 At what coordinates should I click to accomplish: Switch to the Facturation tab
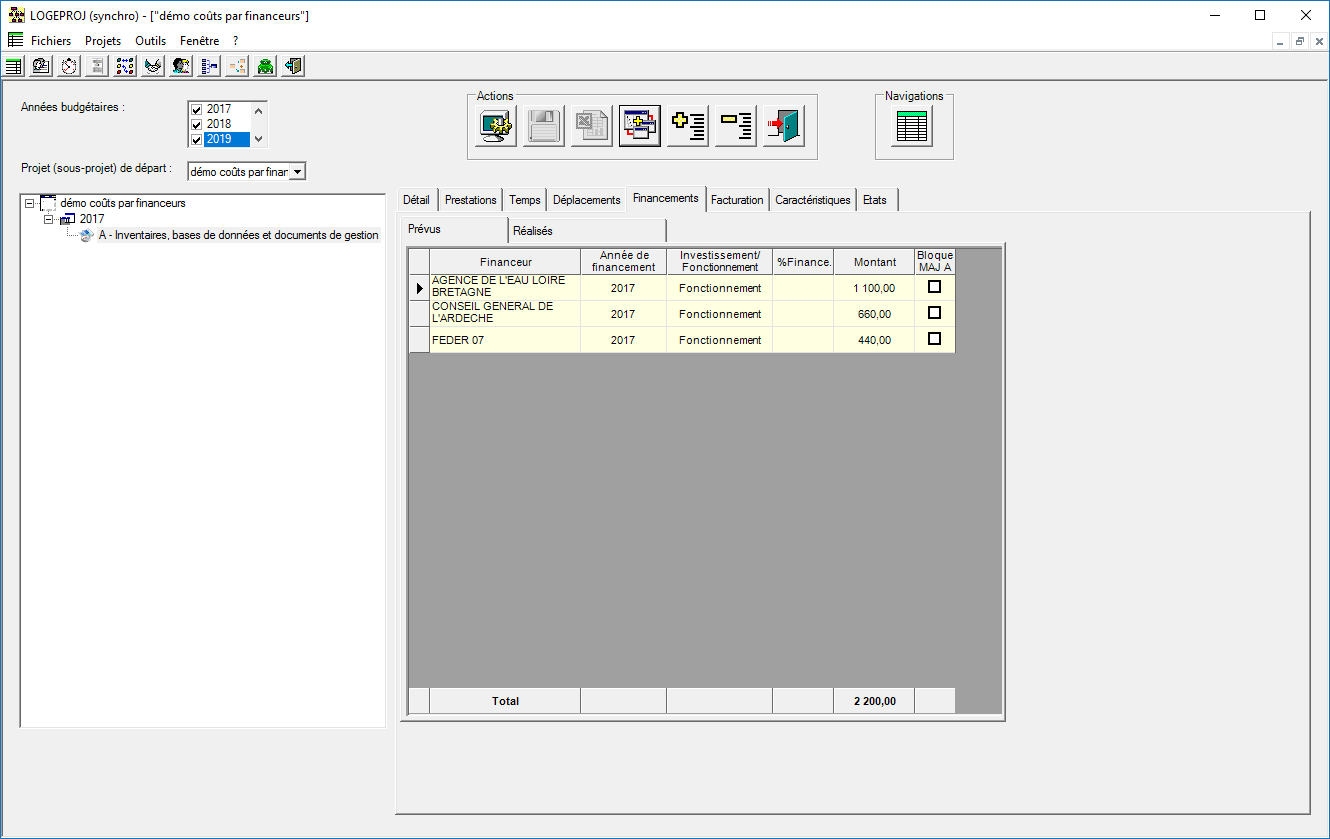tap(737, 200)
